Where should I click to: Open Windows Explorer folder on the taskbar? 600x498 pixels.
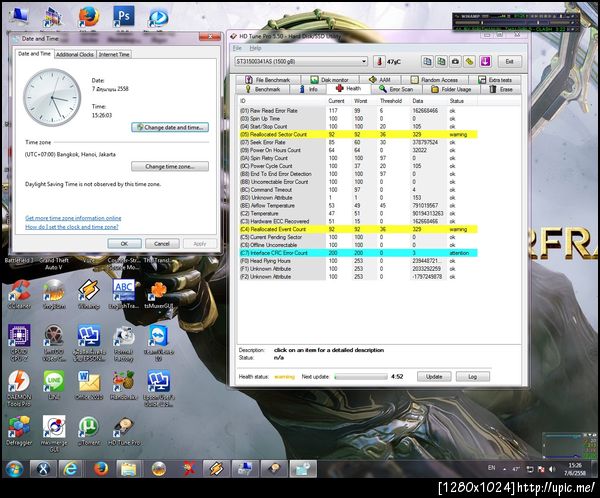pos(129,469)
